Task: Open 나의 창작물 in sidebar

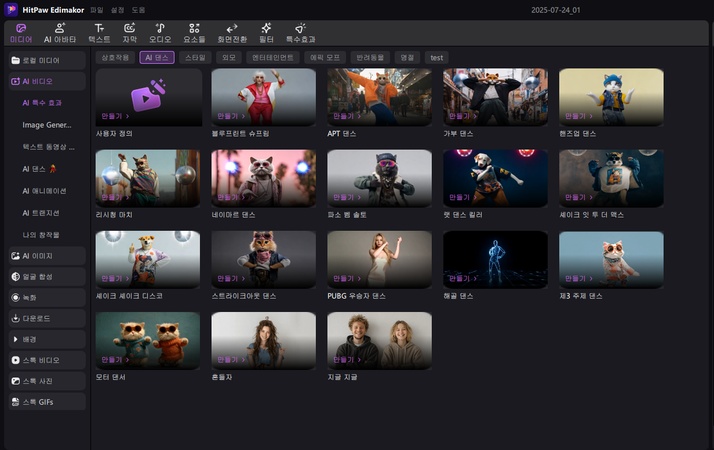Action: [x=41, y=235]
